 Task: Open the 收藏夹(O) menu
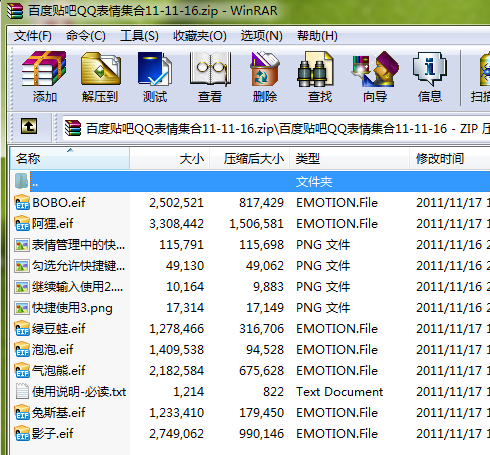[200, 36]
